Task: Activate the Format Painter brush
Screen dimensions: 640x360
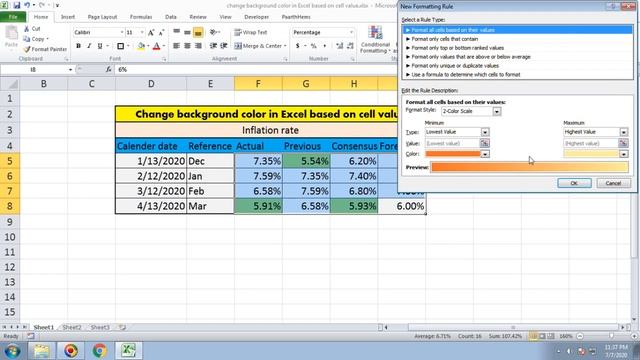Action: coord(27,49)
